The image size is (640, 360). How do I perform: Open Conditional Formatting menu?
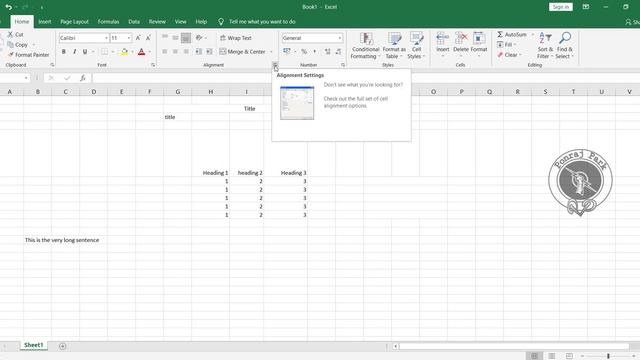click(x=365, y=45)
